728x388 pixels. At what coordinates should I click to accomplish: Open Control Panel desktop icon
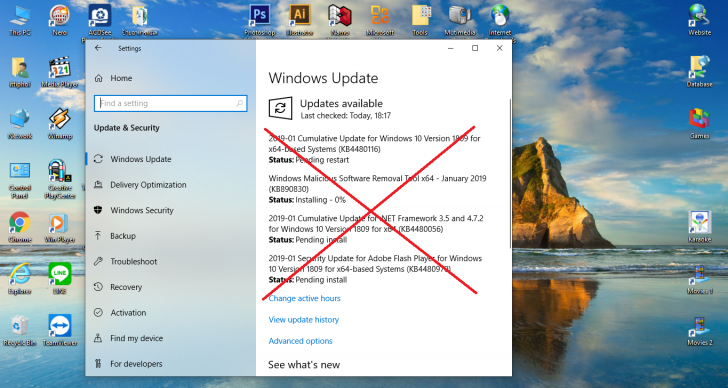(20, 179)
